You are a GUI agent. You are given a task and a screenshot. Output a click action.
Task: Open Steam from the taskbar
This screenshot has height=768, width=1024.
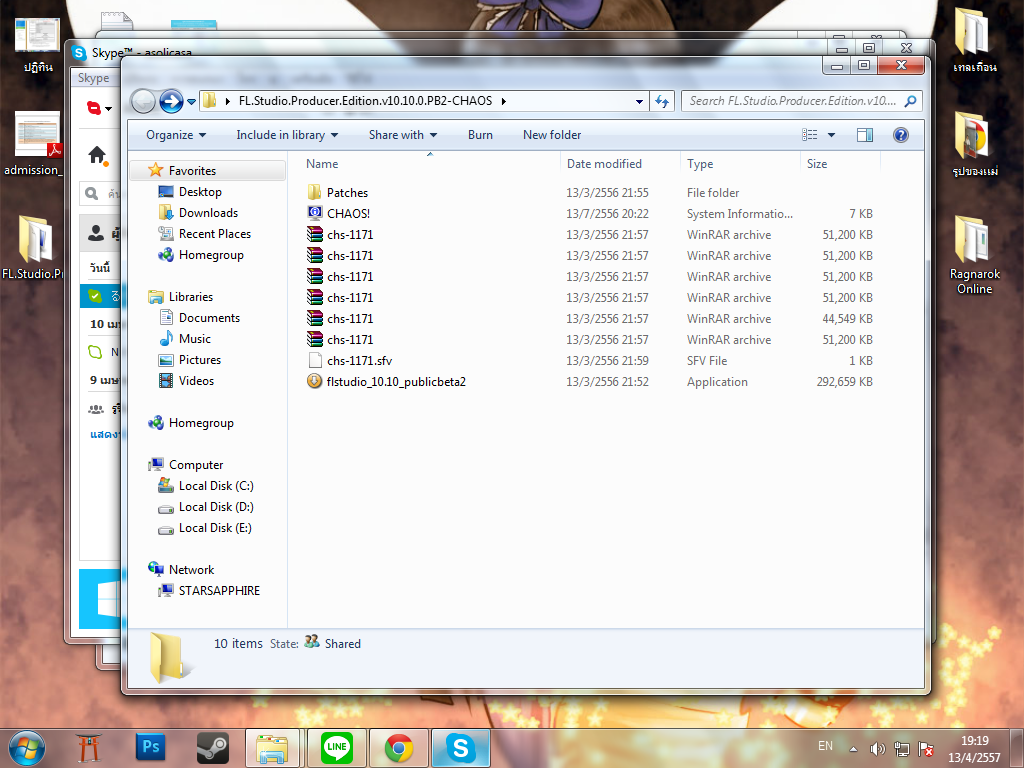(213, 748)
